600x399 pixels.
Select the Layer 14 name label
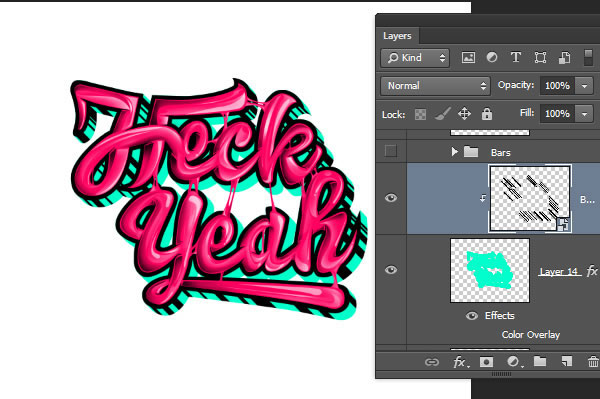click(559, 272)
